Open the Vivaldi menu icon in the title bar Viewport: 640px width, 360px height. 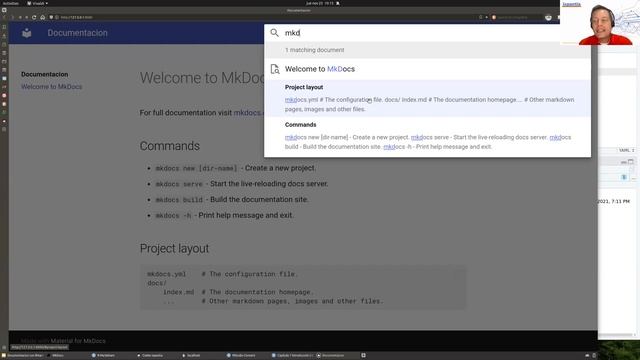point(4,10)
